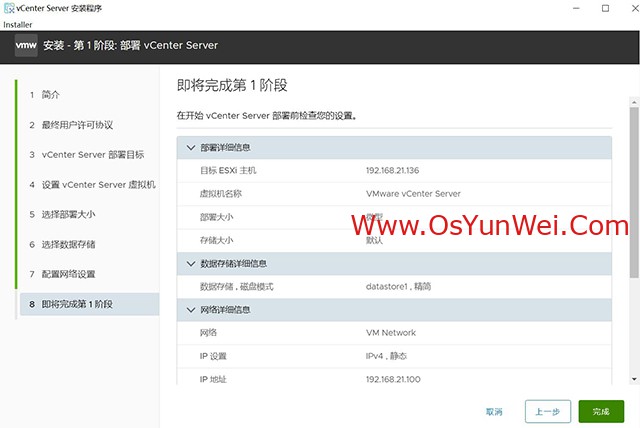This screenshot has width=640, height=428.
Task: Click the vmw logo in header
Action: pos(26,45)
